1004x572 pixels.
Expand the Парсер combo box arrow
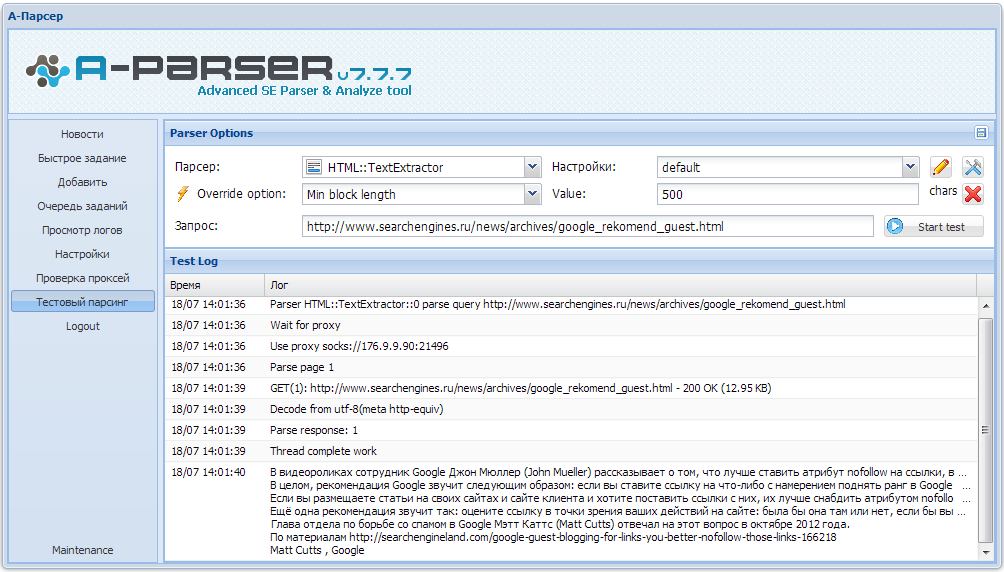tap(532, 167)
